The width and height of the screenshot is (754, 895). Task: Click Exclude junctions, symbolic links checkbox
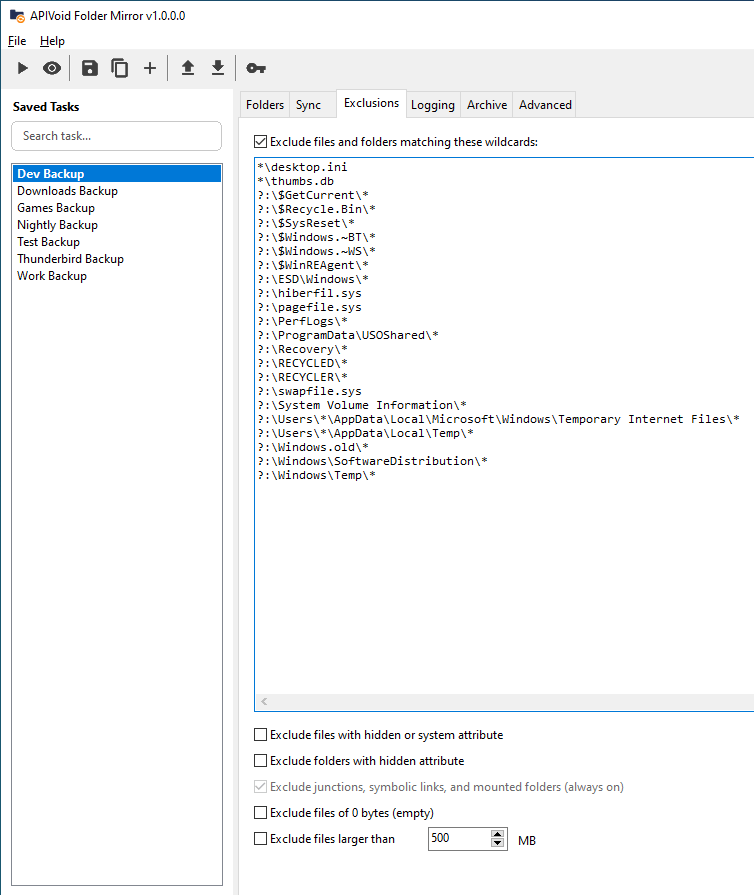260,787
